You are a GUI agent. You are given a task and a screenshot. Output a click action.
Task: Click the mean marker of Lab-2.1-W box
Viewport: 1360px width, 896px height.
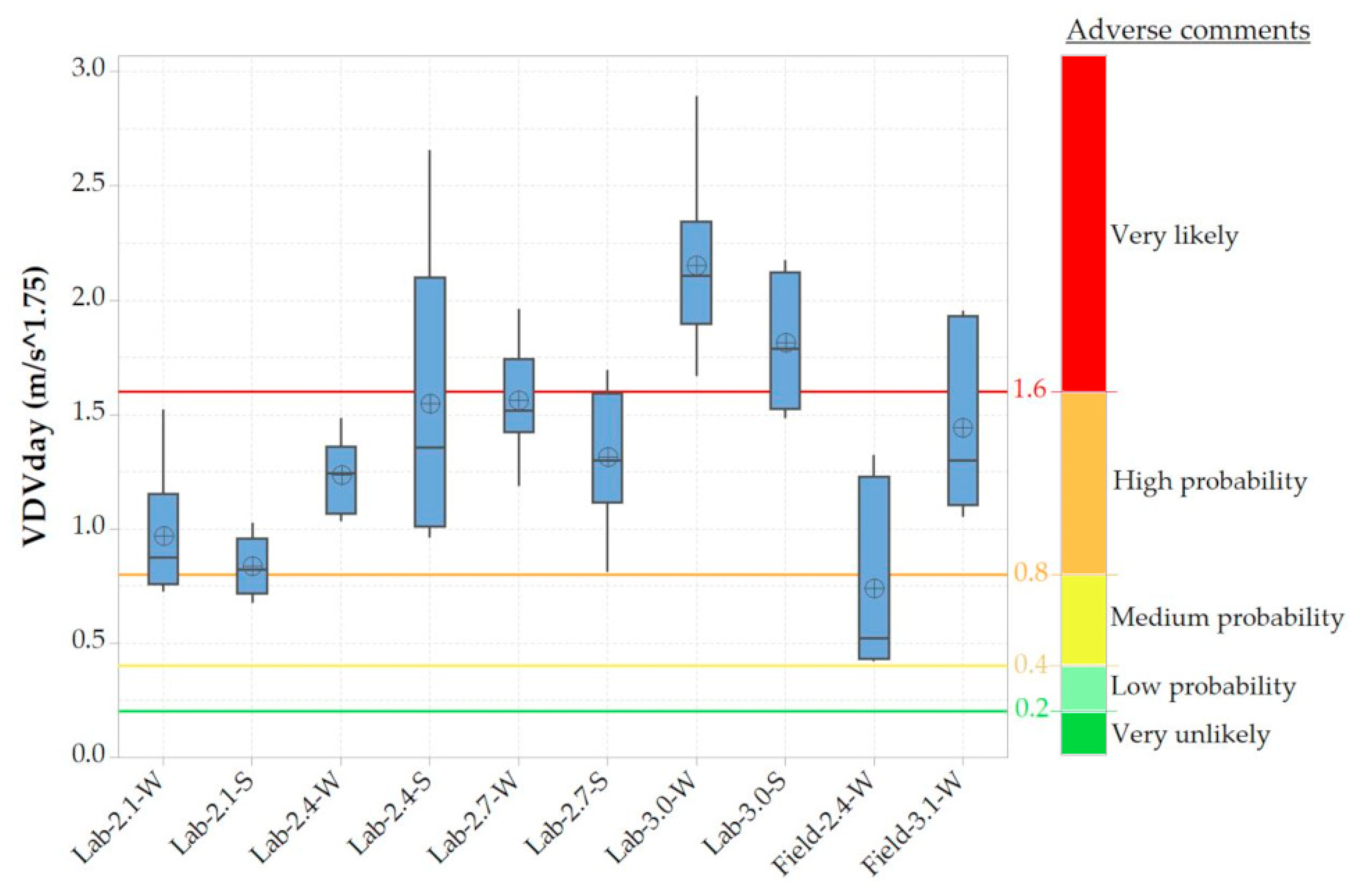(x=164, y=536)
